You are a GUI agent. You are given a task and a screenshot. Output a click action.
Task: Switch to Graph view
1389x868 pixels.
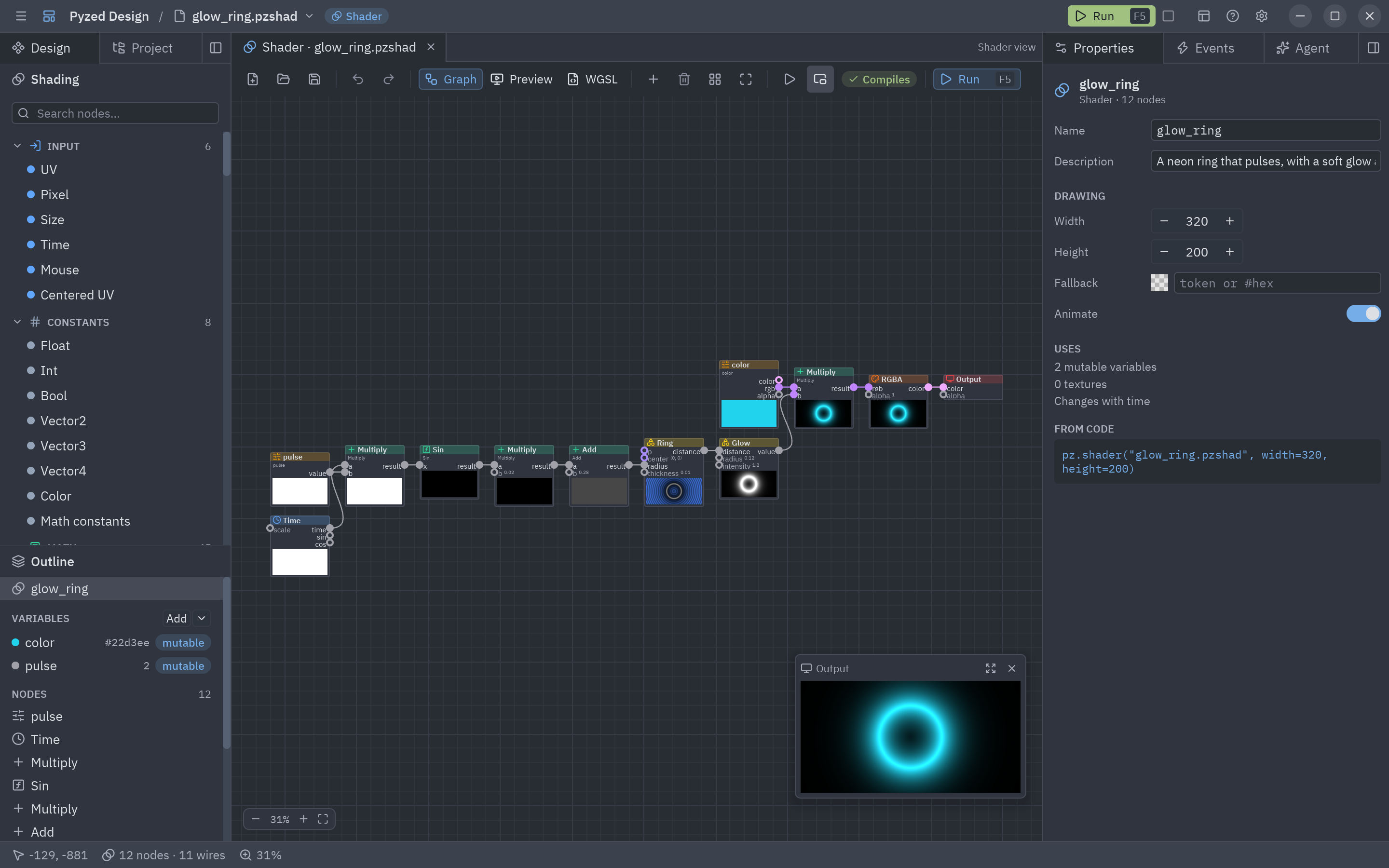[450, 79]
